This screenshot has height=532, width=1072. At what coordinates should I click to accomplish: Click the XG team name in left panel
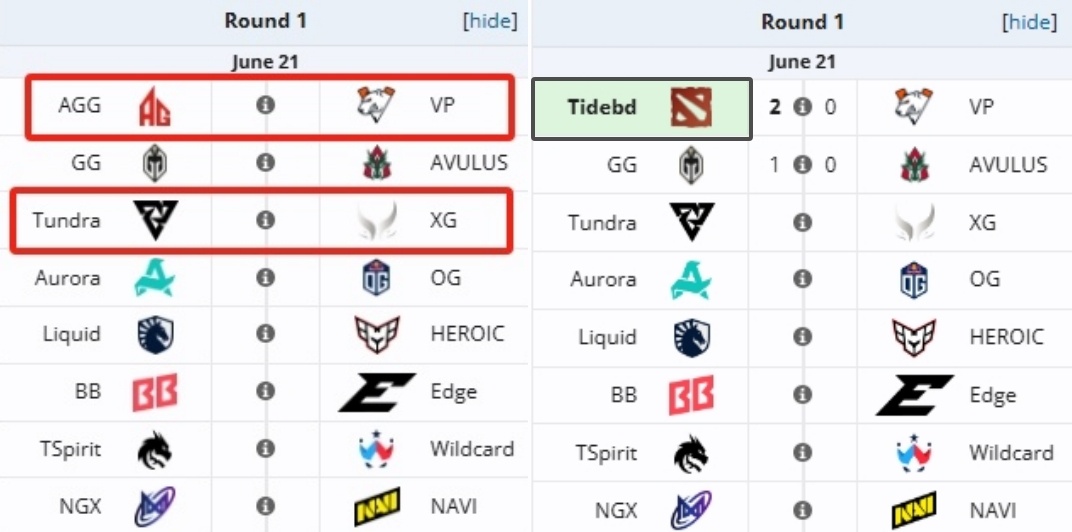point(444,220)
